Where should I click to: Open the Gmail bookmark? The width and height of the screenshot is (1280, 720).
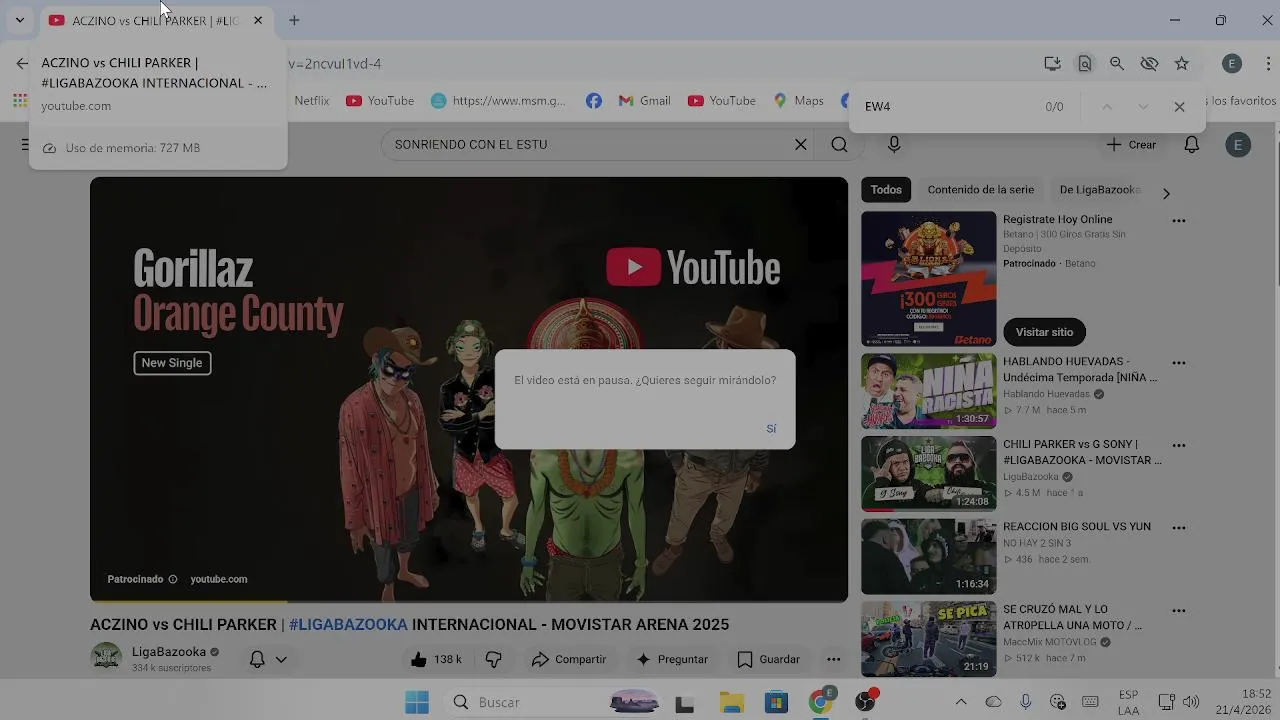click(645, 101)
